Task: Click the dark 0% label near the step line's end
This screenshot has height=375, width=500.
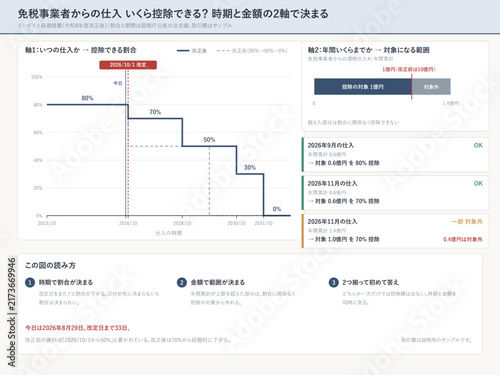Action: coord(277,209)
